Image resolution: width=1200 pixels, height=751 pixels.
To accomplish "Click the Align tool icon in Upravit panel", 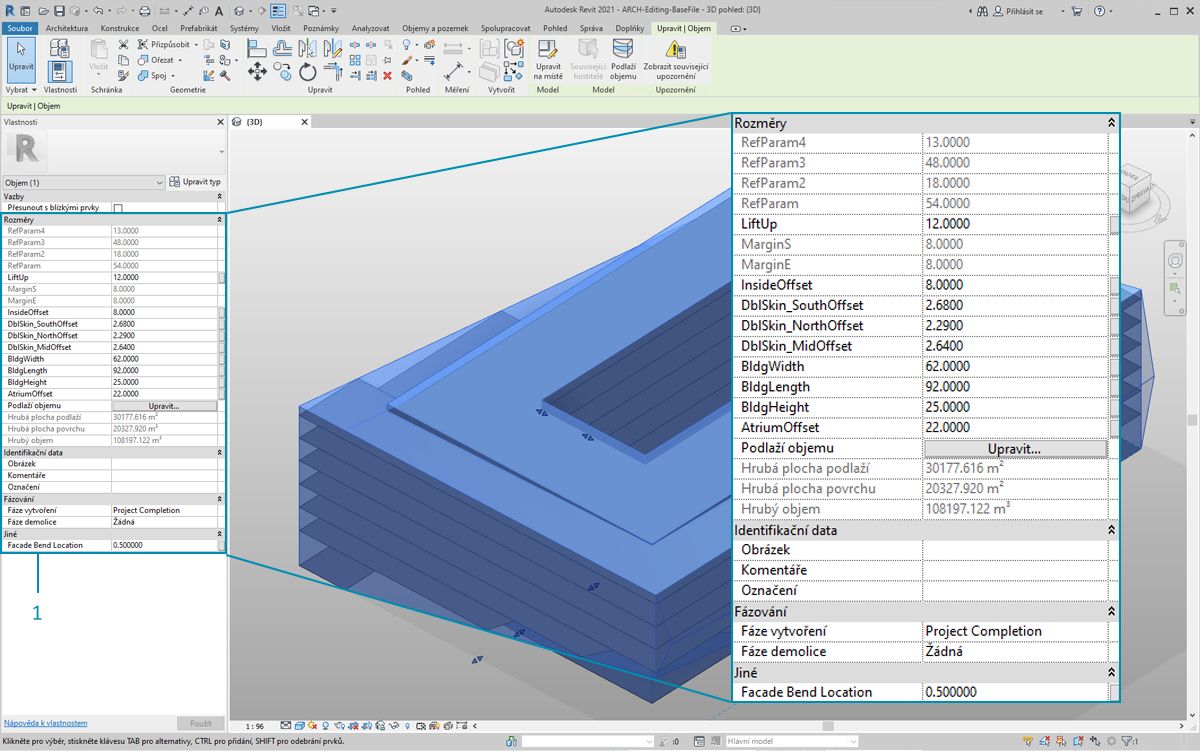I will pyautogui.click(x=257, y=48).
